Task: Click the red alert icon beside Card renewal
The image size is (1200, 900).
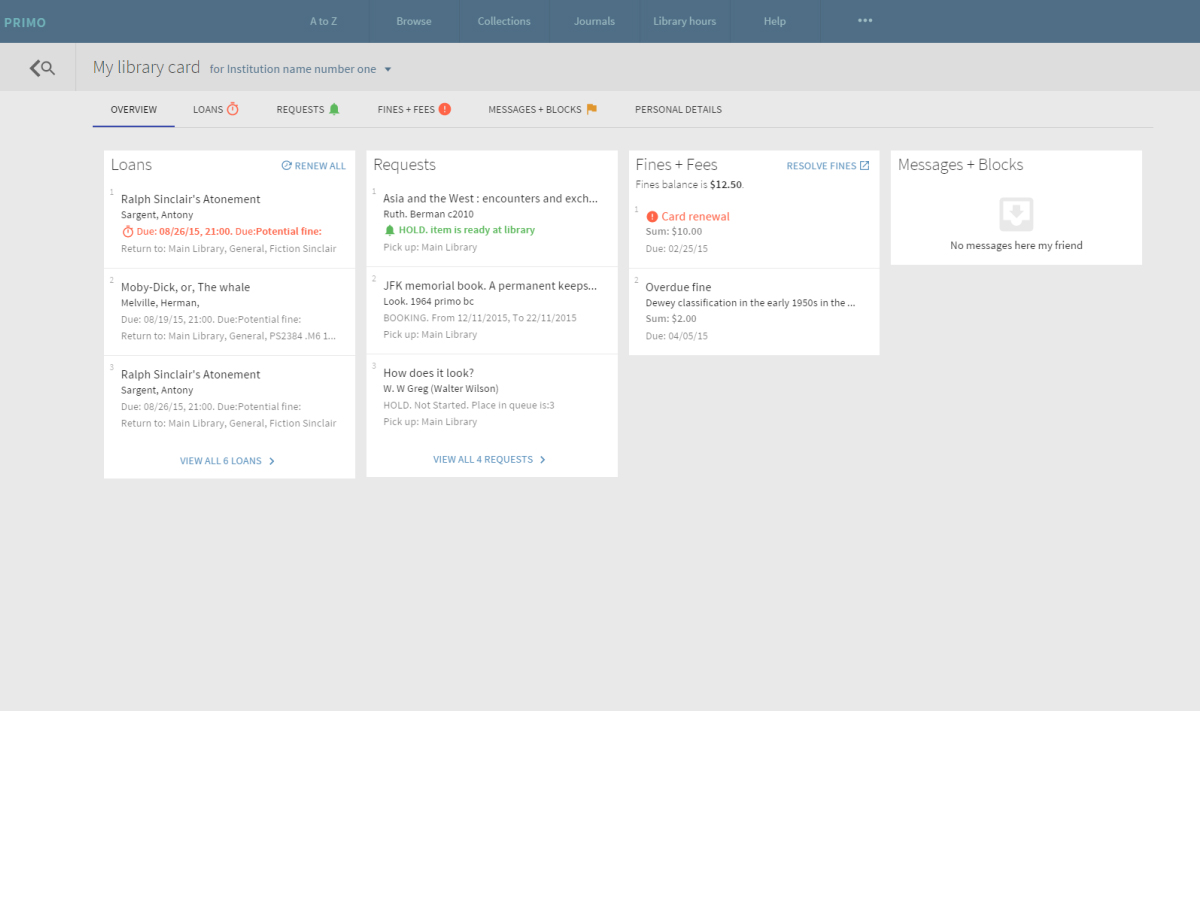Action: point(652,217)
